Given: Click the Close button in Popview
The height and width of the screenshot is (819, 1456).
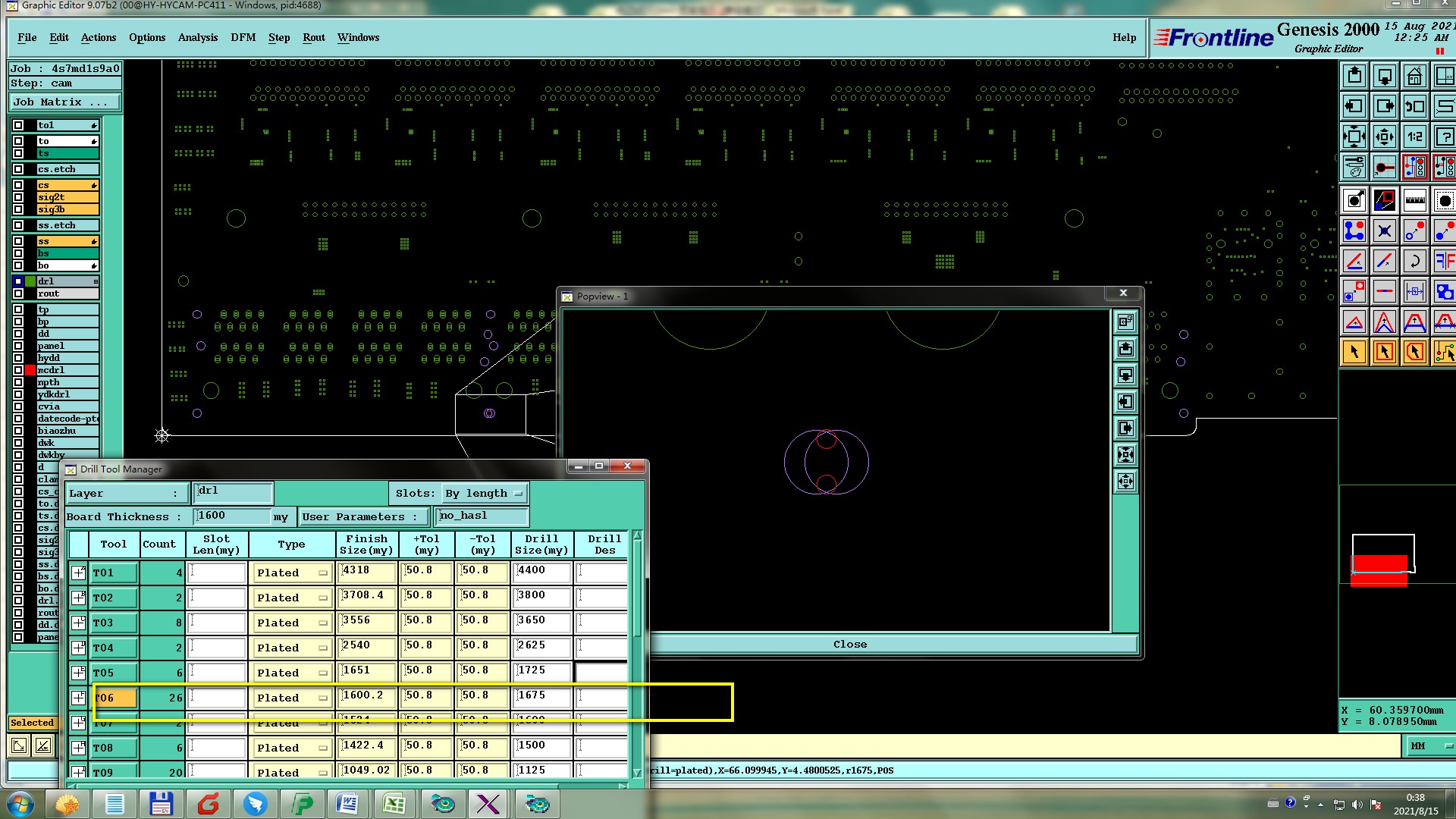Looking at the screenshot, I should (849, 645).
